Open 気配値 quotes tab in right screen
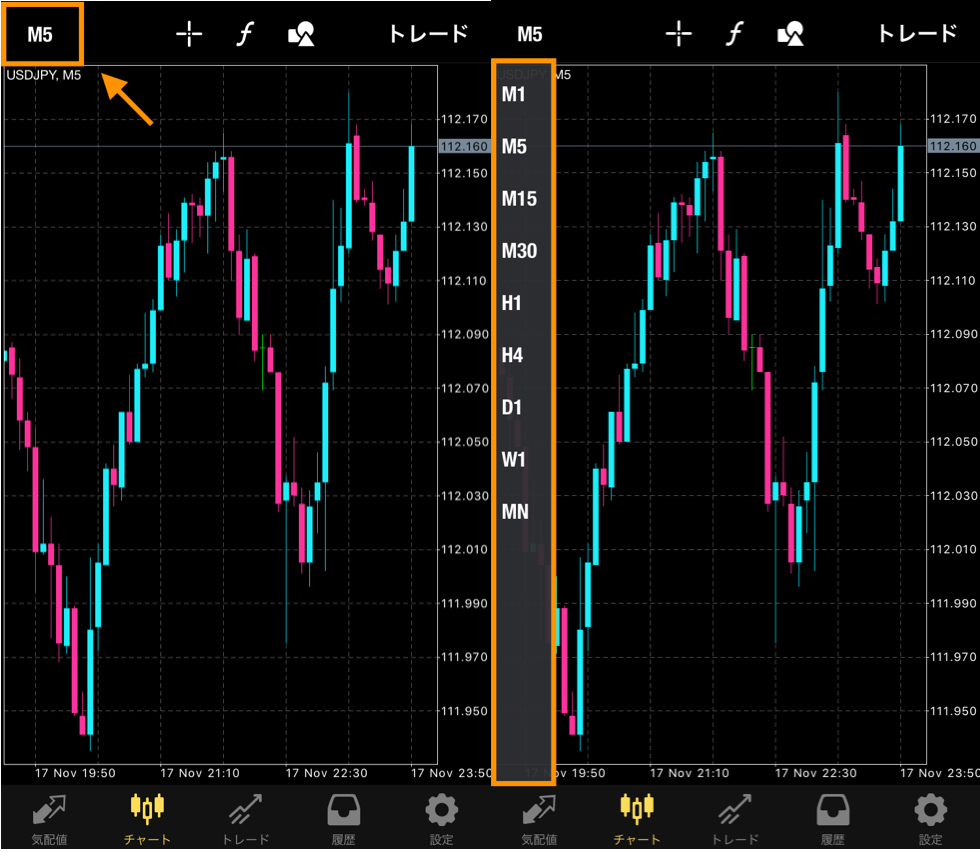Screen dimensions: 980x852 [x=539, y=819]
